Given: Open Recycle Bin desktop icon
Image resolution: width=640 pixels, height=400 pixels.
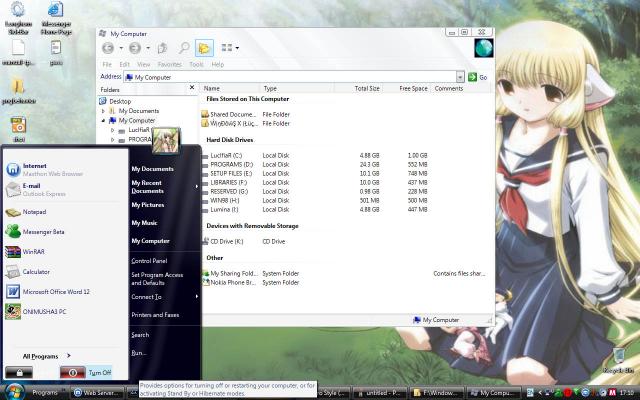Looking at the screenshot, I should (x=618, y=360).
